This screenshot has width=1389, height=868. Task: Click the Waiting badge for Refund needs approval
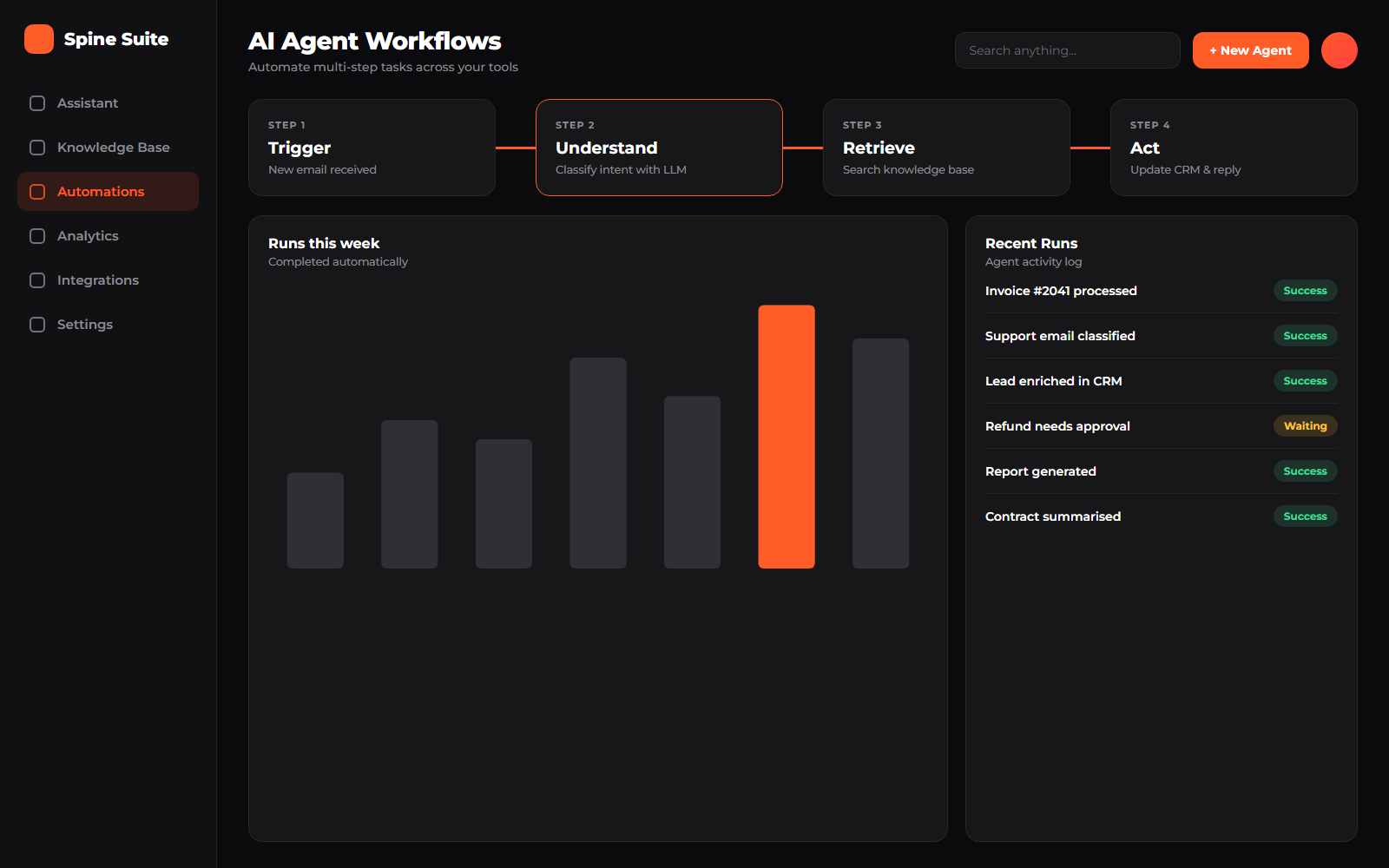[x=1305, y=426]
